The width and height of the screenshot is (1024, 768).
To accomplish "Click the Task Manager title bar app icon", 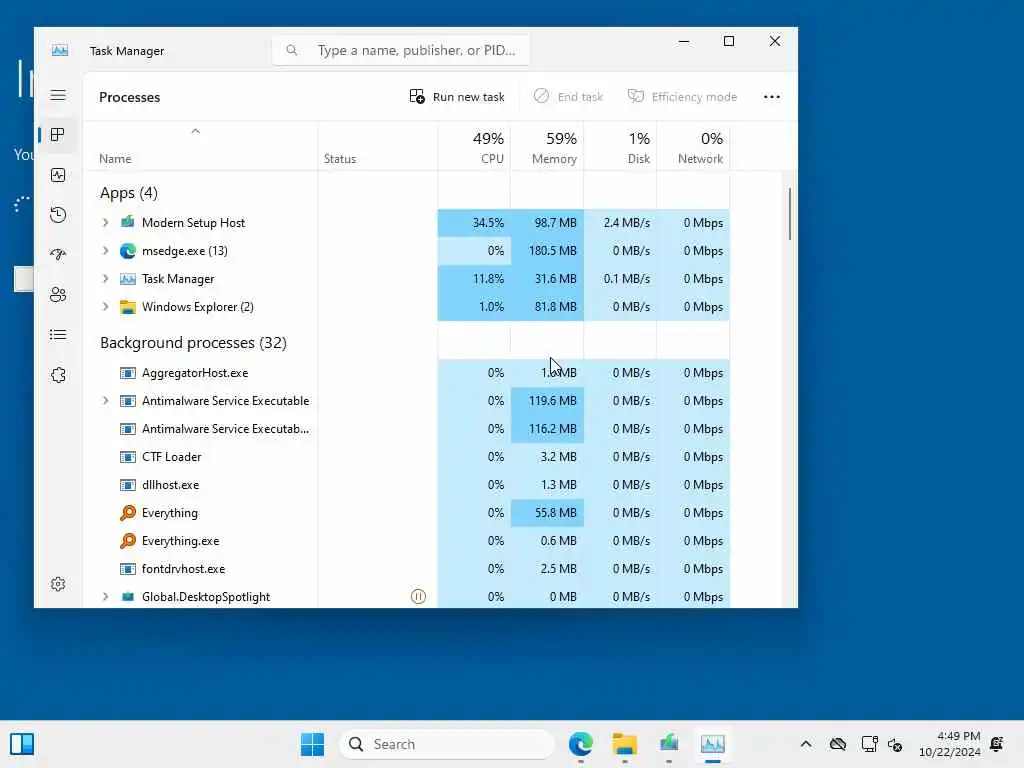I will [x=60, y=50].
